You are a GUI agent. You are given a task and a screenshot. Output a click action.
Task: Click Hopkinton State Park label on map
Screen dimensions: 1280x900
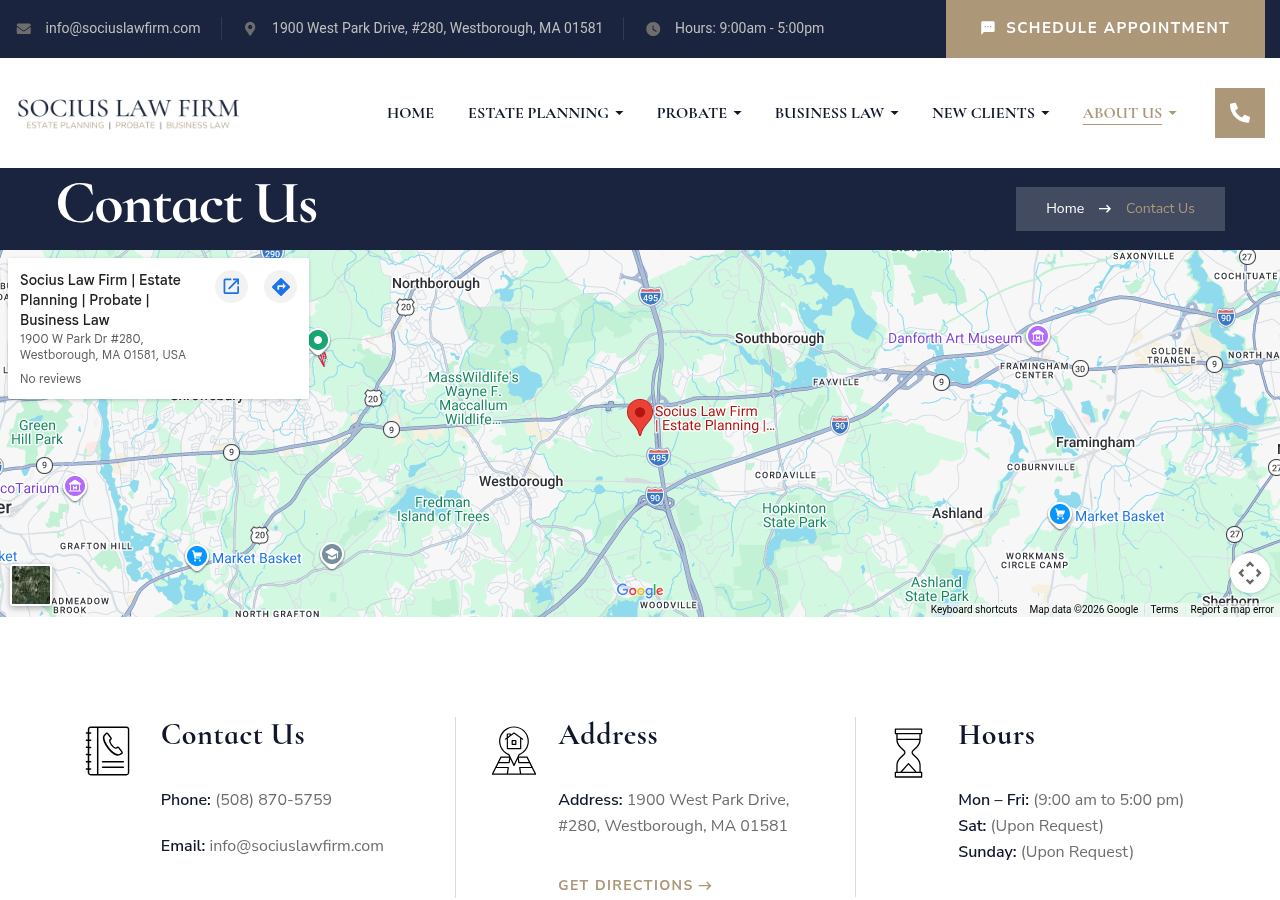click(x=795, y=515)
